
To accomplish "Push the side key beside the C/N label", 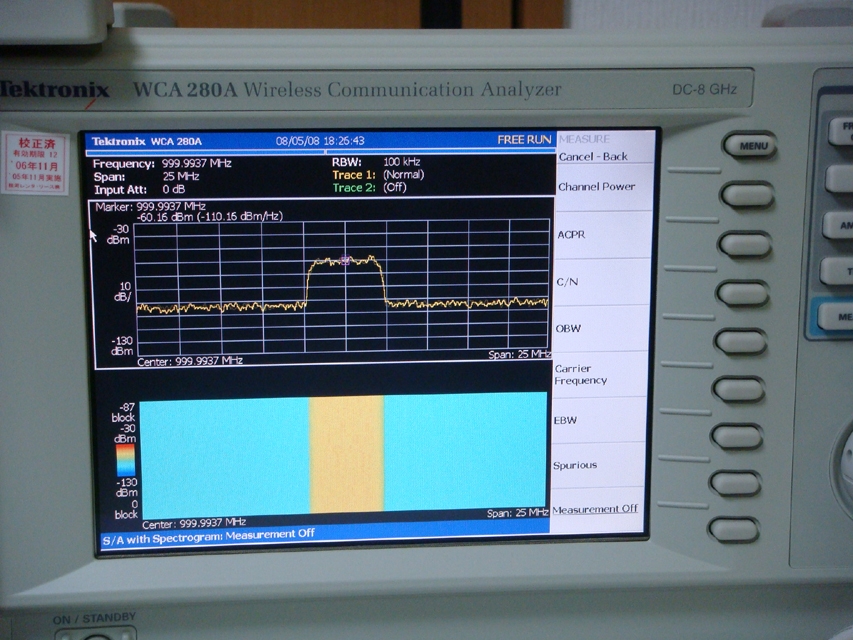I will click(x=743, y=294).
